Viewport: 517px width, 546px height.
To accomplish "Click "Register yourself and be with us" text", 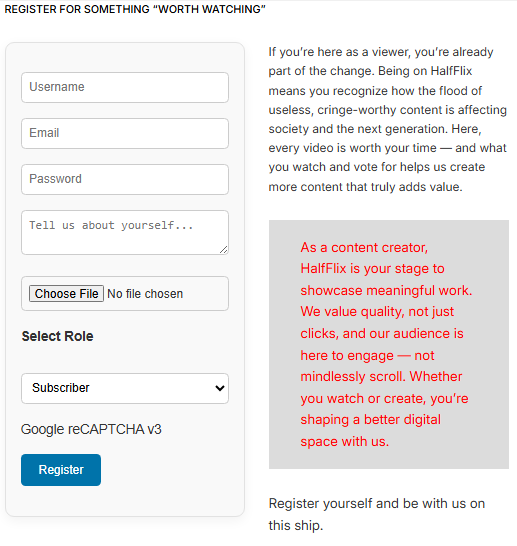I will tap(377, 504).
